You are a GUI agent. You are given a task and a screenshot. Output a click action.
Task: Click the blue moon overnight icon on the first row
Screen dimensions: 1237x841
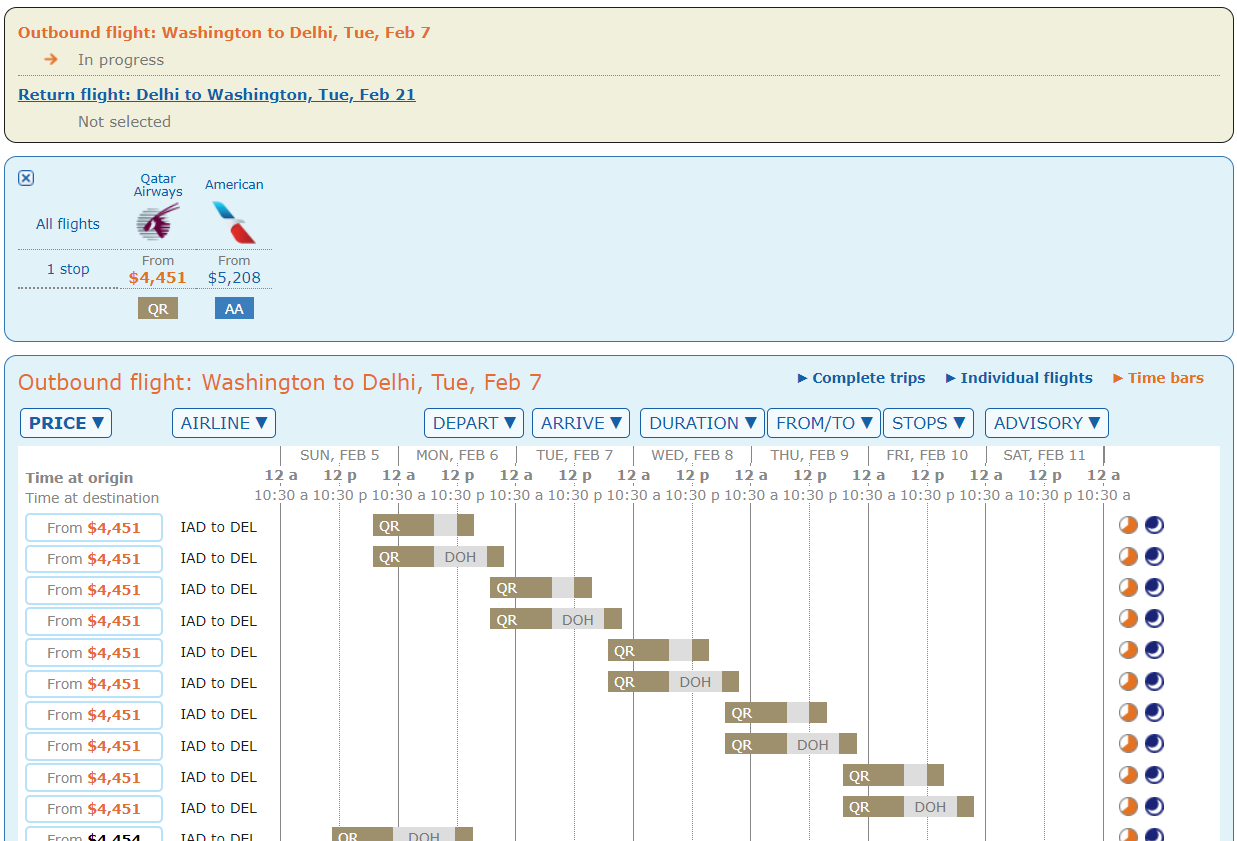tap(1154, 526)
